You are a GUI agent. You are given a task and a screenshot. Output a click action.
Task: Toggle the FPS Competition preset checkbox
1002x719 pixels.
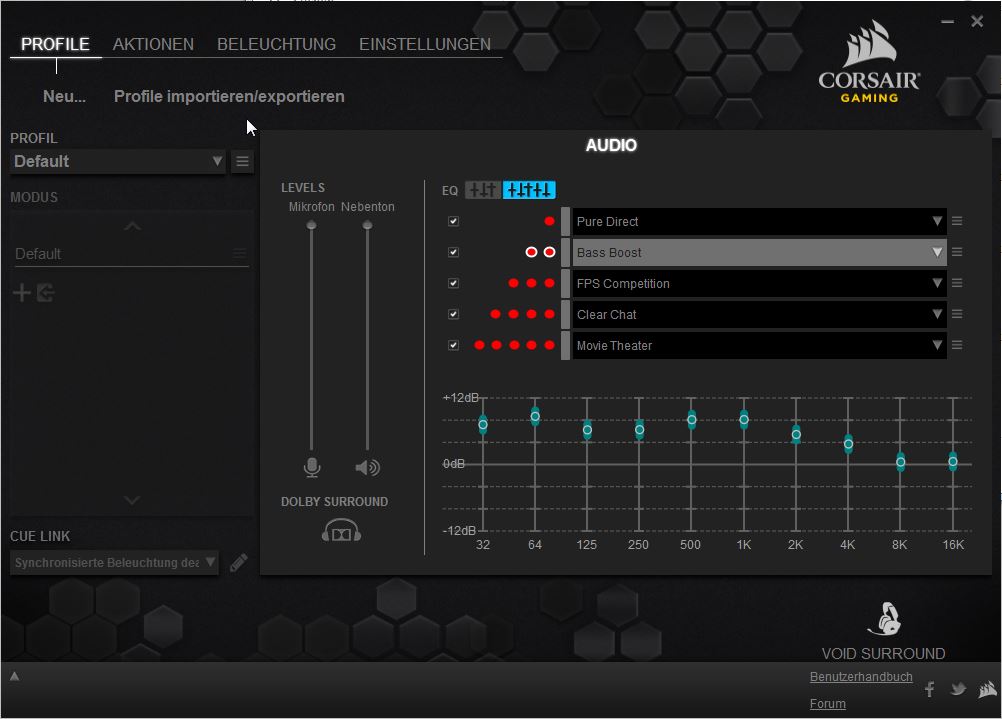(x=453, y=284)
